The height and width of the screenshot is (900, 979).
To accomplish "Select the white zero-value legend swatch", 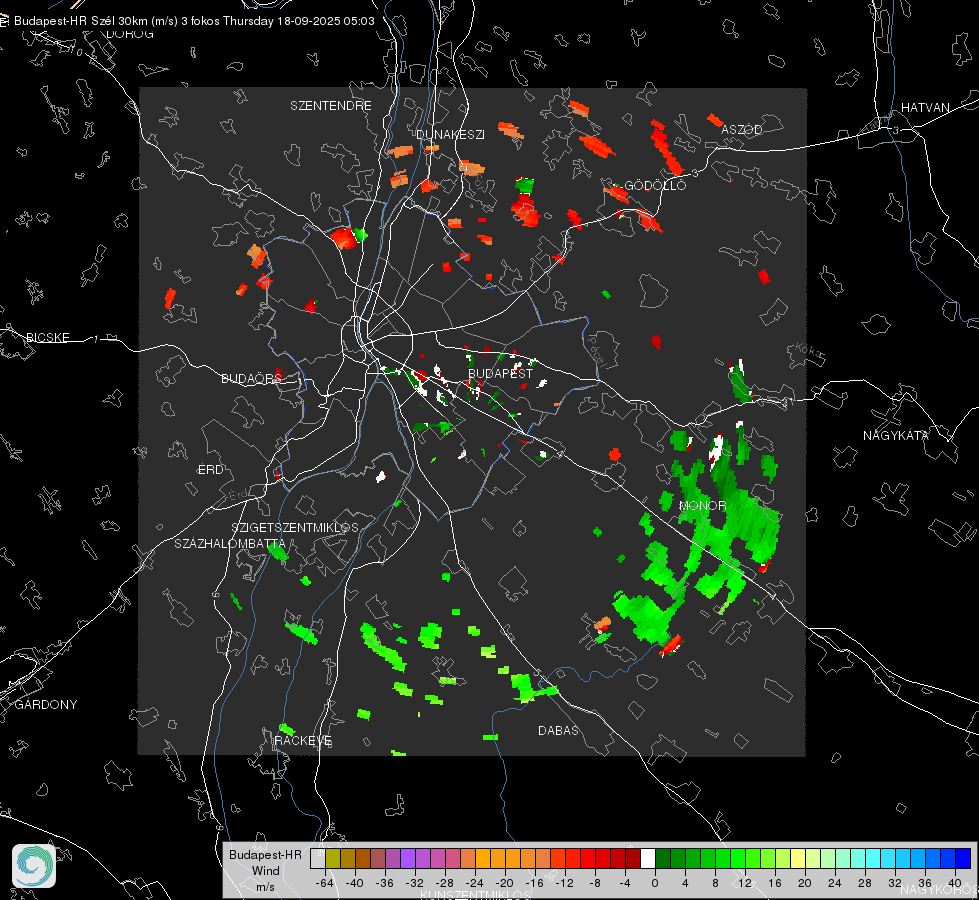I will [648, 858].
